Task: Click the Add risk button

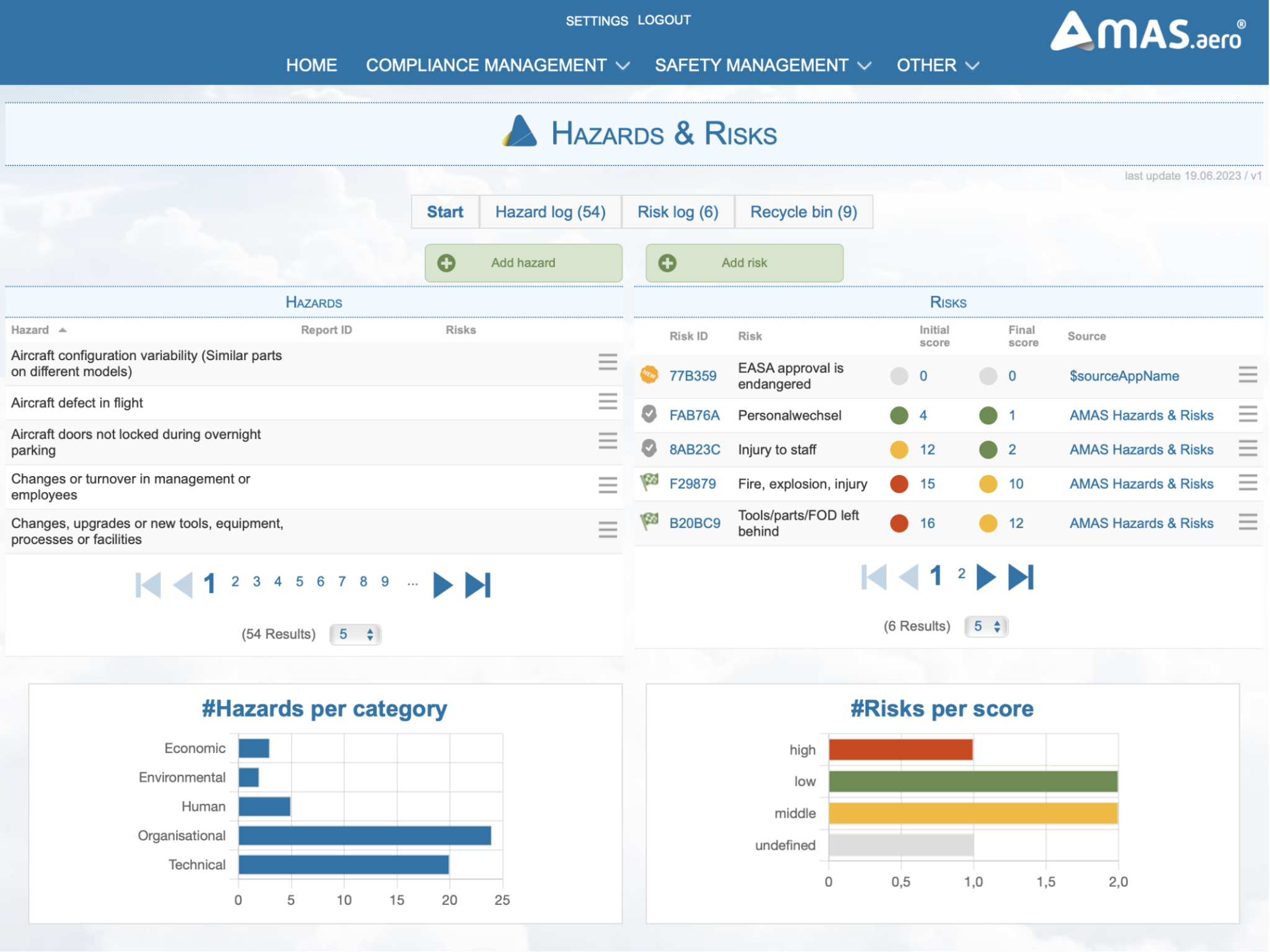Action: click(744, 263)
